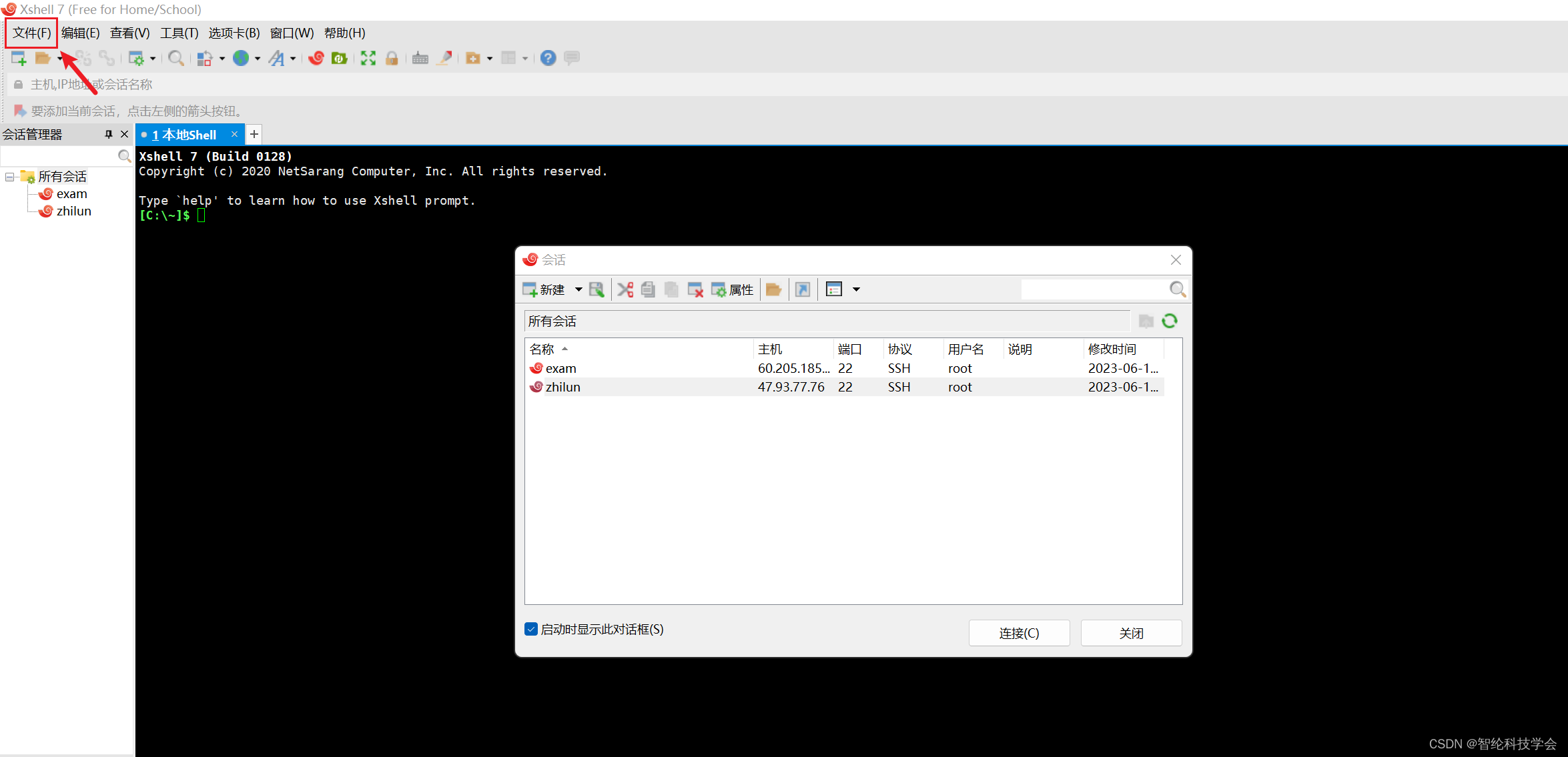Toggle full screen mode icon
Image resolution: width=1568 pixels, height=757 pixels.
[368, 59]
